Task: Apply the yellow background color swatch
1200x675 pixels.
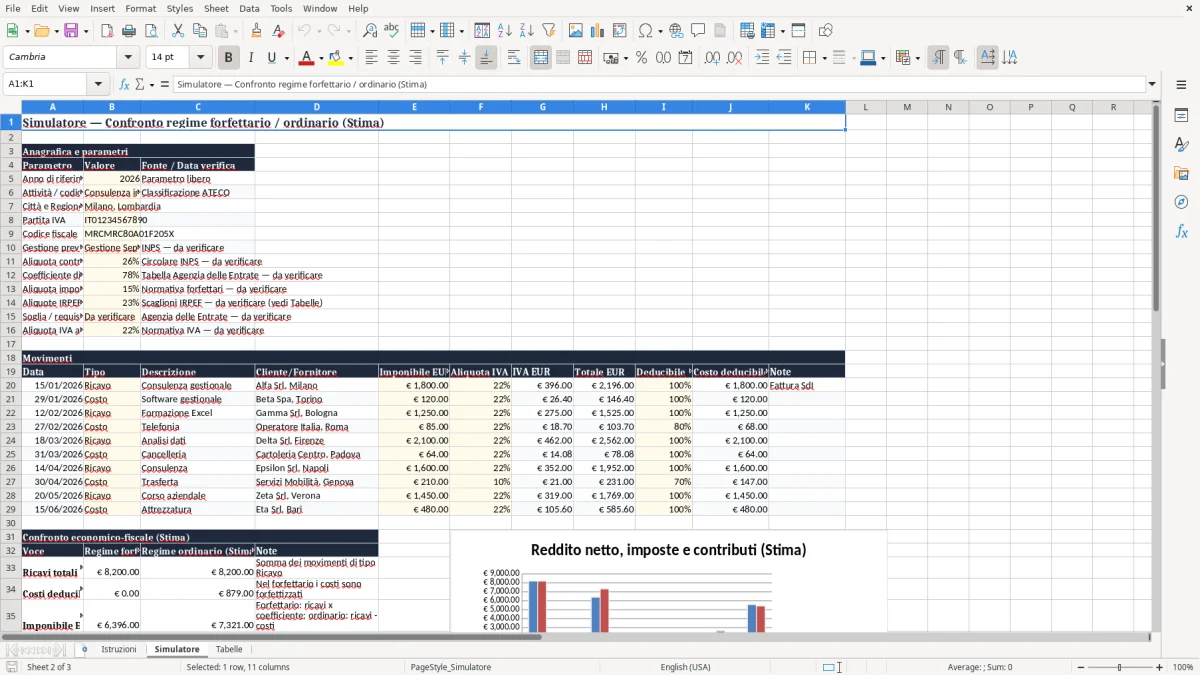Action: [x=336, y=58]
